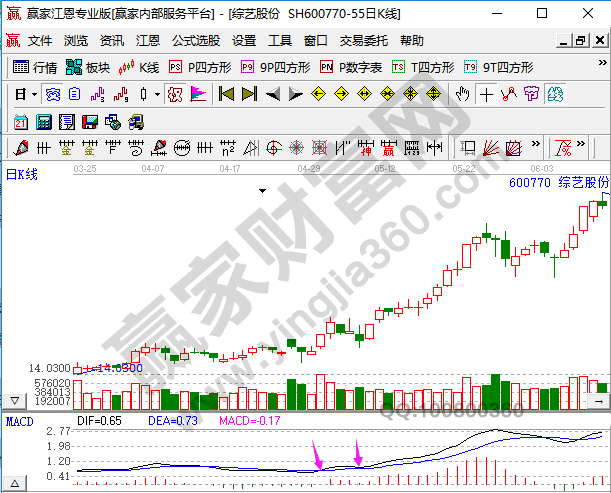Image resolution: width=611 pixels, height=493 pixels.
Task: Select the T四方形 tool
Action: pyautogui.click(x=423, y=68)
